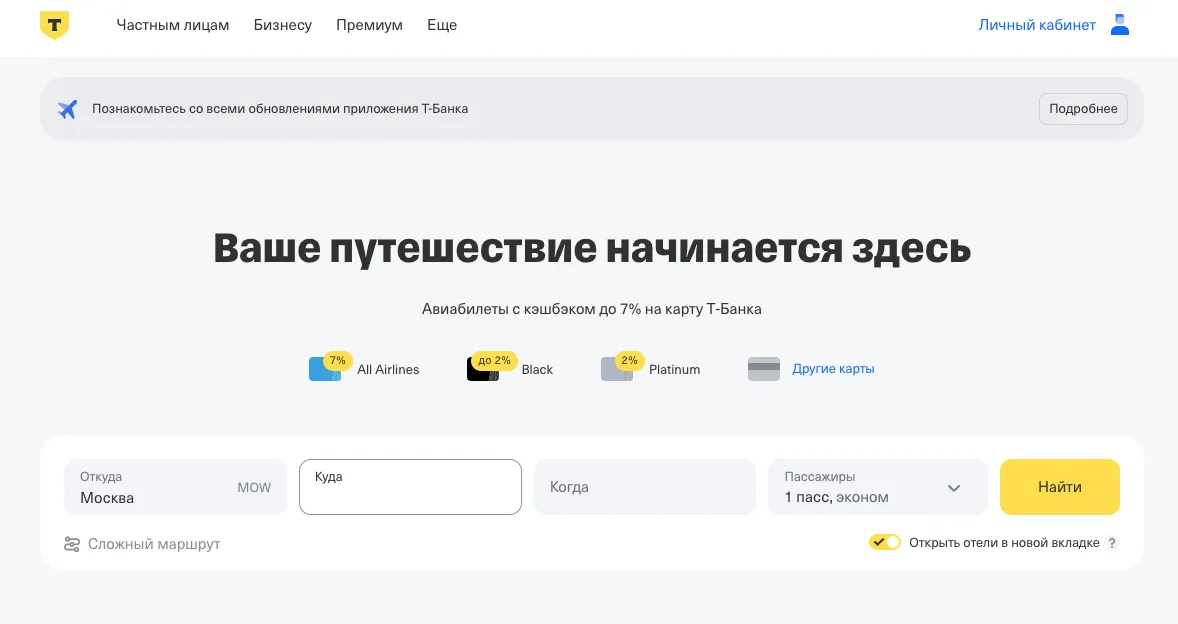
Task: Open the Частным лицам menu
Action: click(x=173, y=25)
